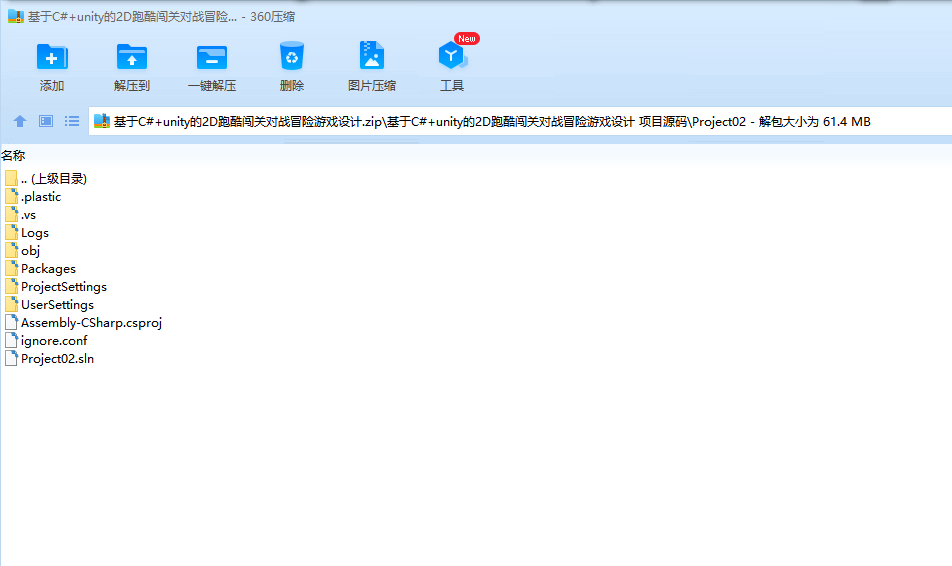Click the folder icon beside UserSettings
The image size is (952, 566).
pyautogui.click(x=11, y=304)
